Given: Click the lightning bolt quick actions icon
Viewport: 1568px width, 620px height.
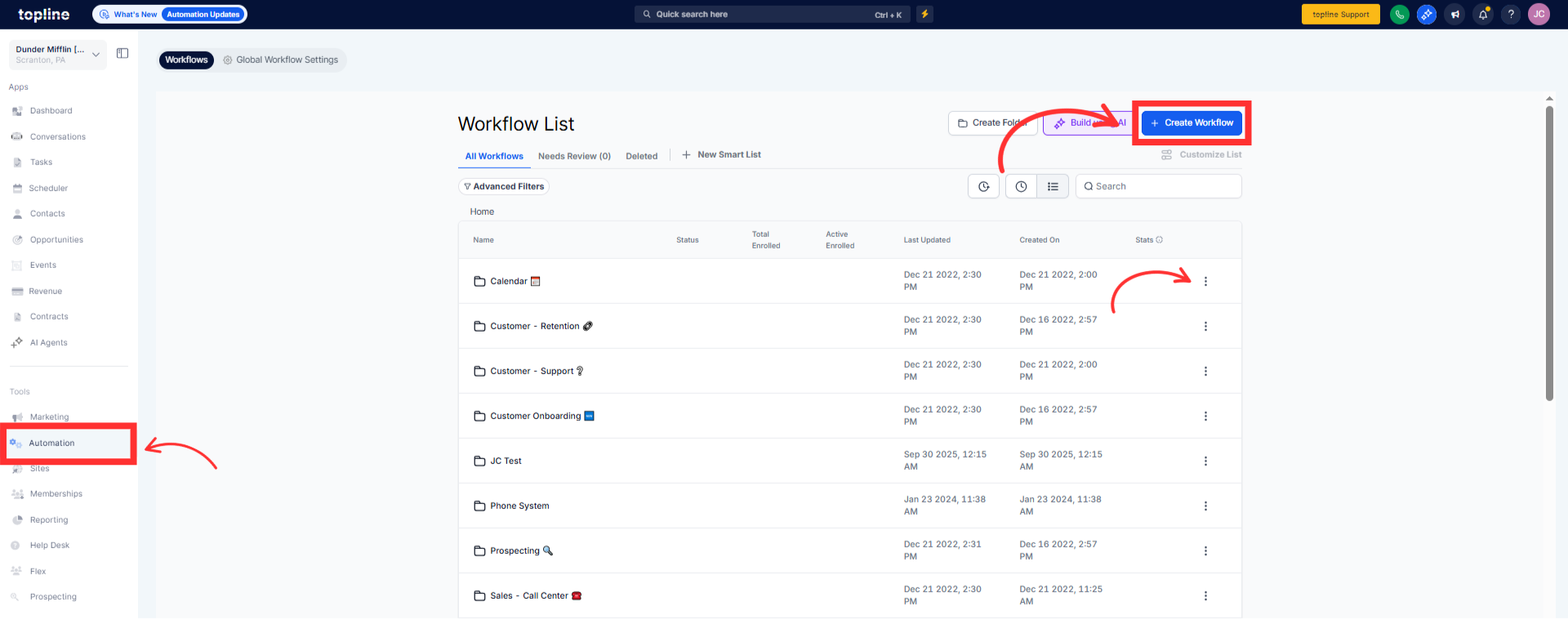Looking at the screenshot, I should (924, 14).
